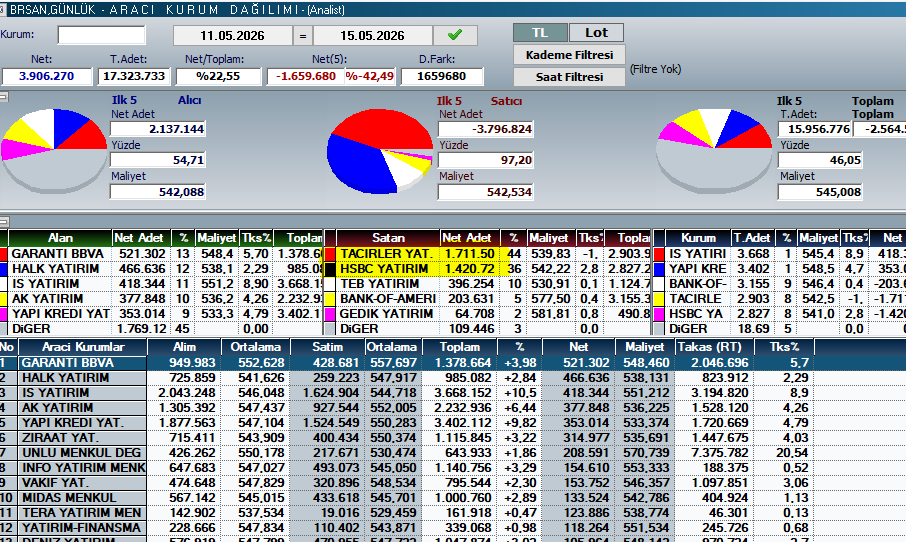The image size is (906, 542).
Task: Sort main table by Alim column
Action: (184, 347)
